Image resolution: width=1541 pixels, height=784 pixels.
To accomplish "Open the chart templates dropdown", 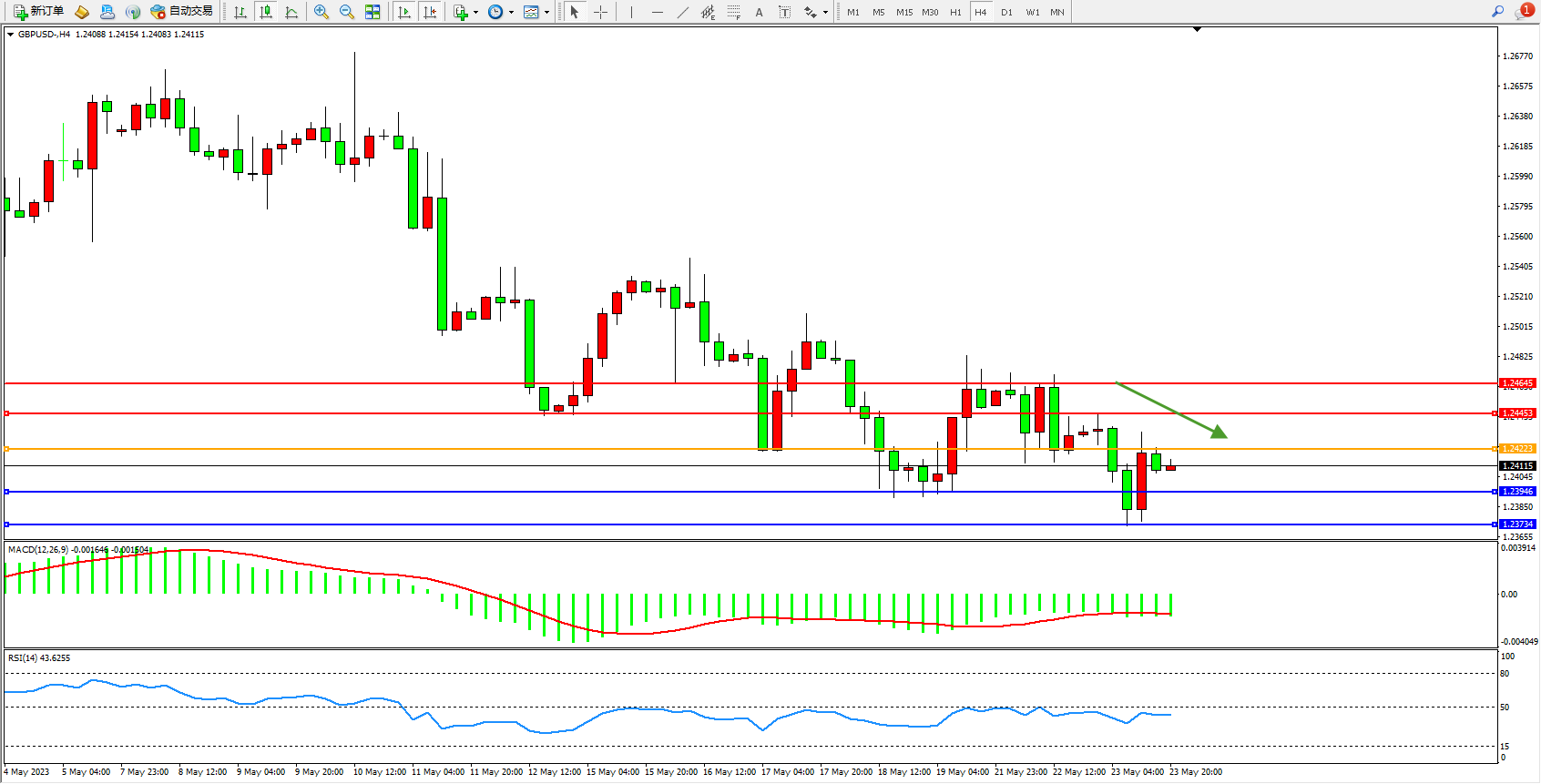I will tap(546, 13).
